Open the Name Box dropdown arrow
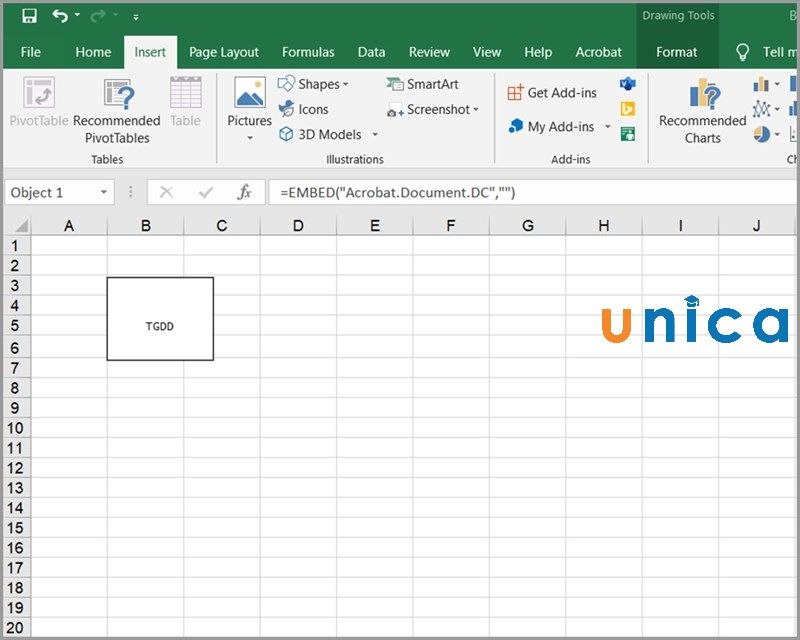 click(x=104, y=192)
